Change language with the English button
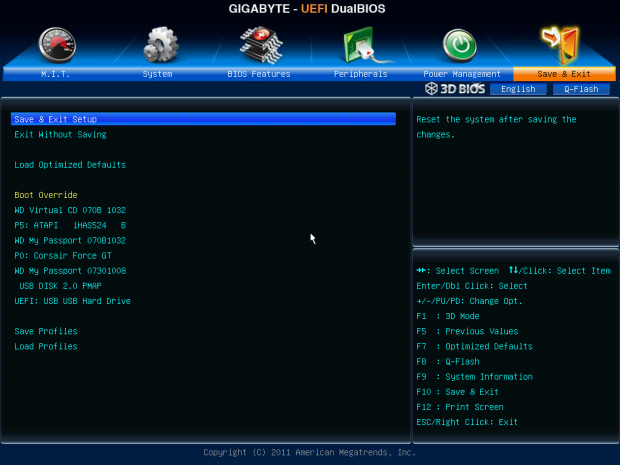The height and width of the screenshot is (465, 620). tap(518, 89)
